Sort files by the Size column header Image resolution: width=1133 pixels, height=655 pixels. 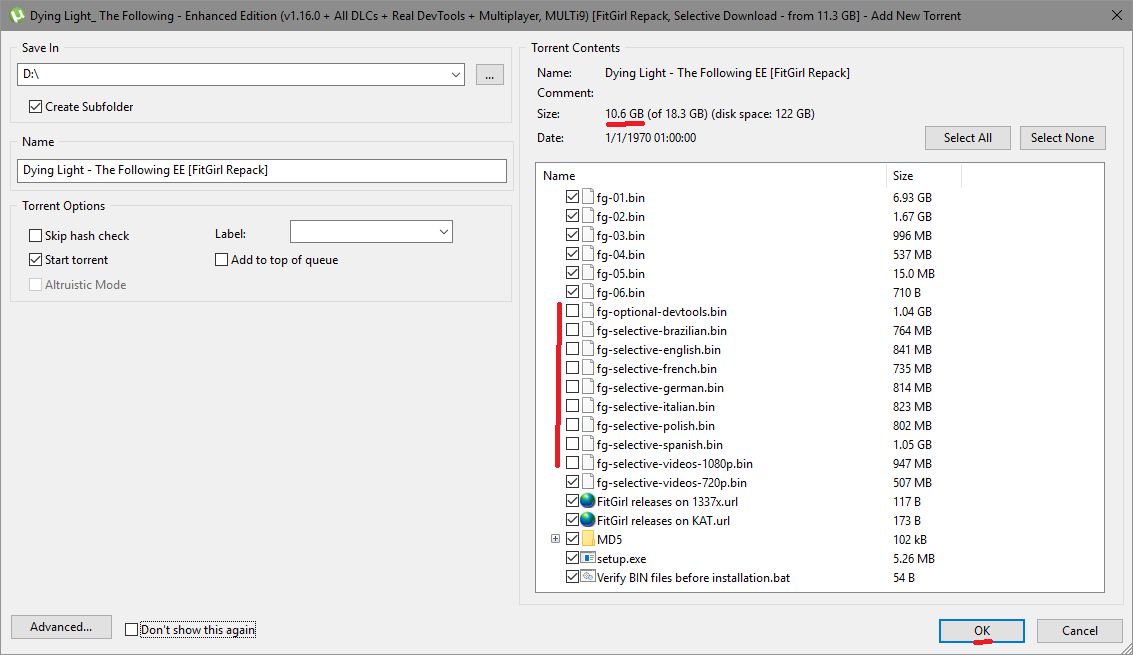[x=922, y=176]
